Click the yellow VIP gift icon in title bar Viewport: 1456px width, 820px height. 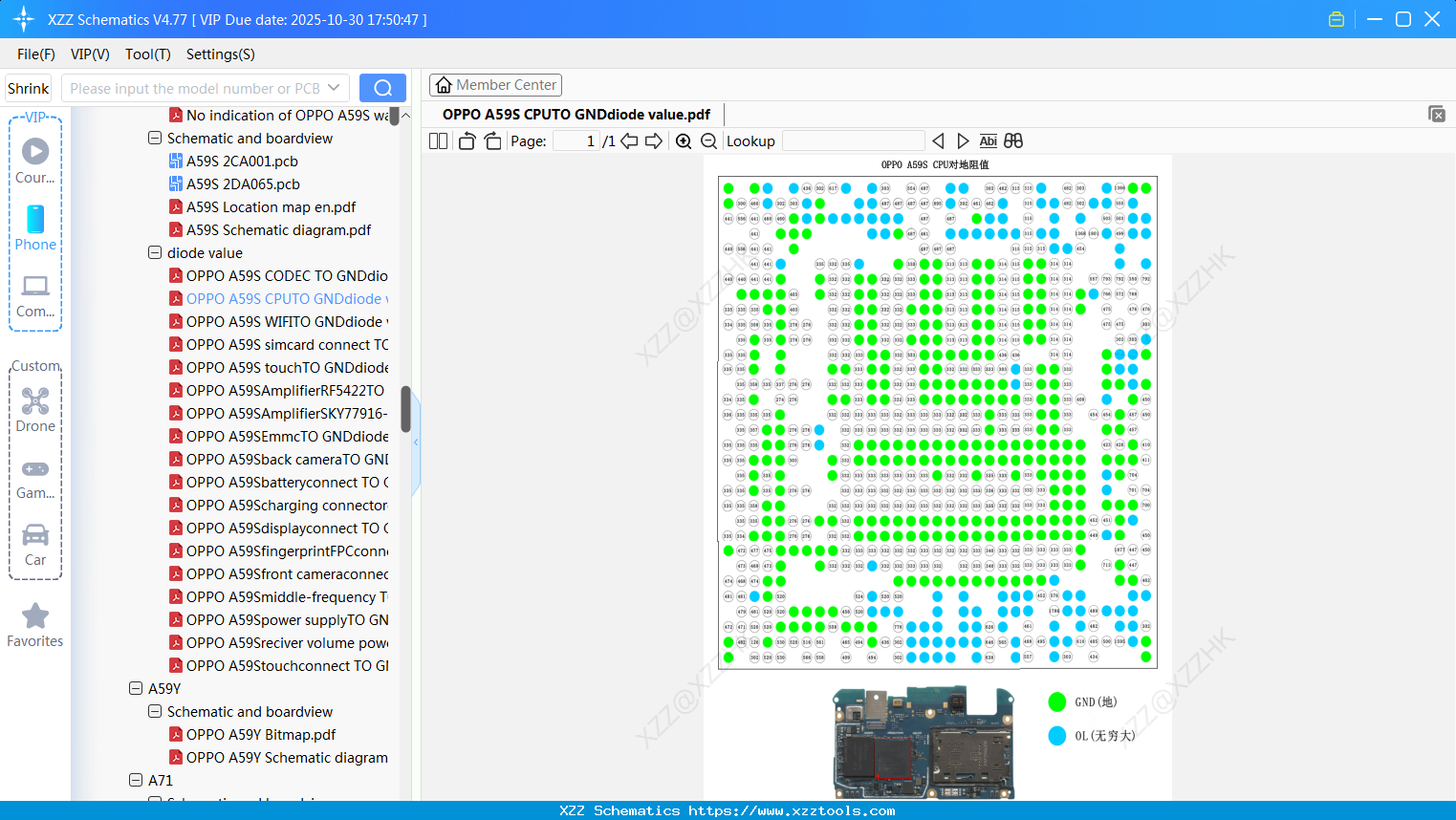pyautogui.click(x=1336, y=19)
